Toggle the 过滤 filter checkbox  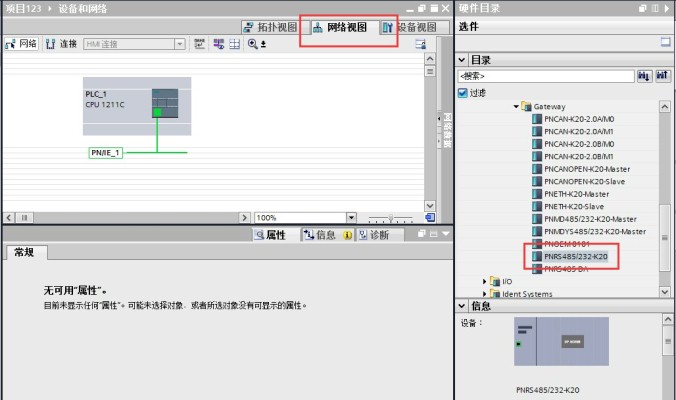tap(463, 92)
